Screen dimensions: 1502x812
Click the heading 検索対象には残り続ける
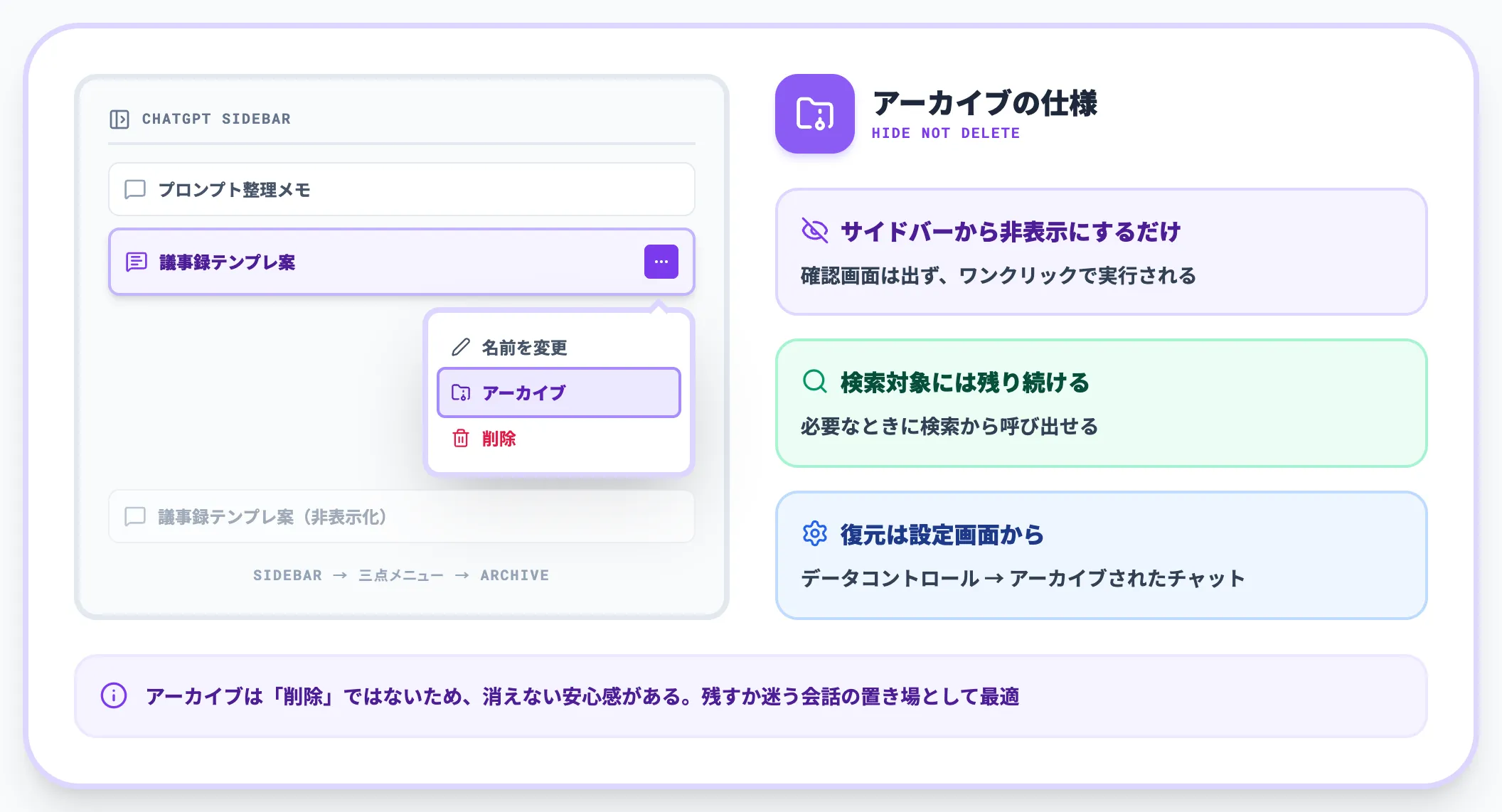coord(965,383)
